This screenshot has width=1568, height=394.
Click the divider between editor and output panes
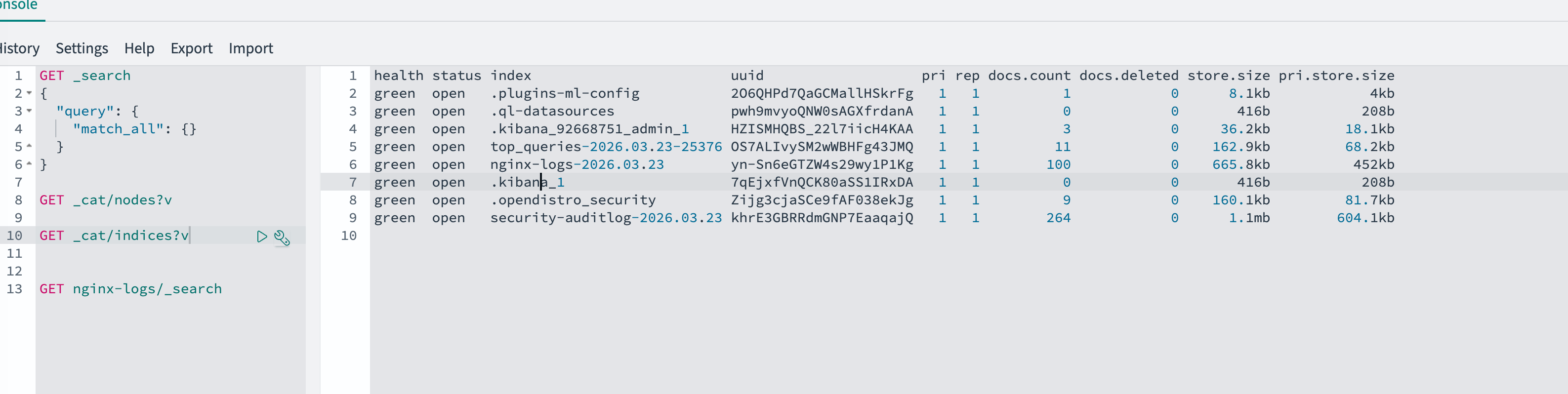(313, 230)
